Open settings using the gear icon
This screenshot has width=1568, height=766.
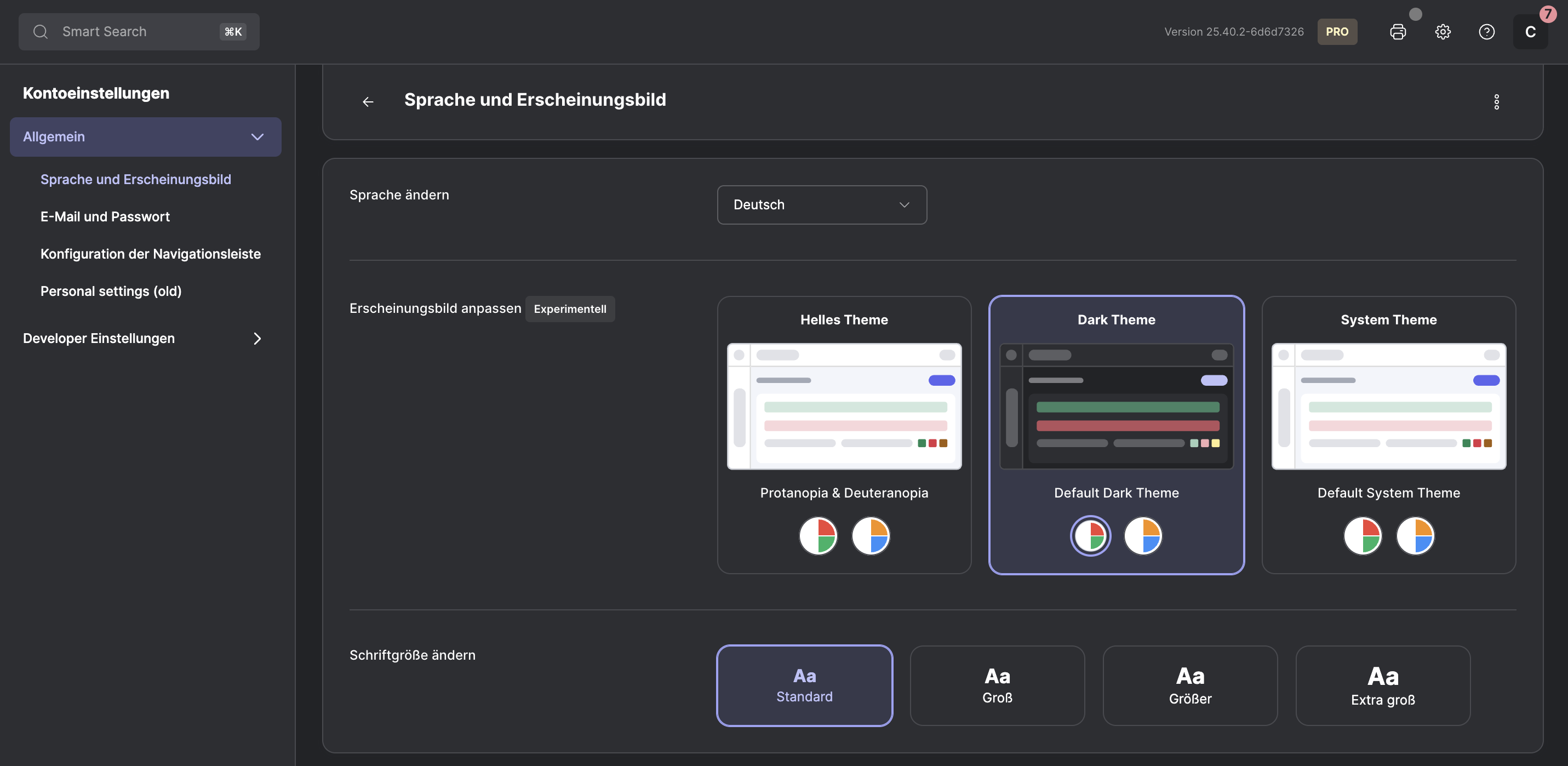[x=1443, y=31]
